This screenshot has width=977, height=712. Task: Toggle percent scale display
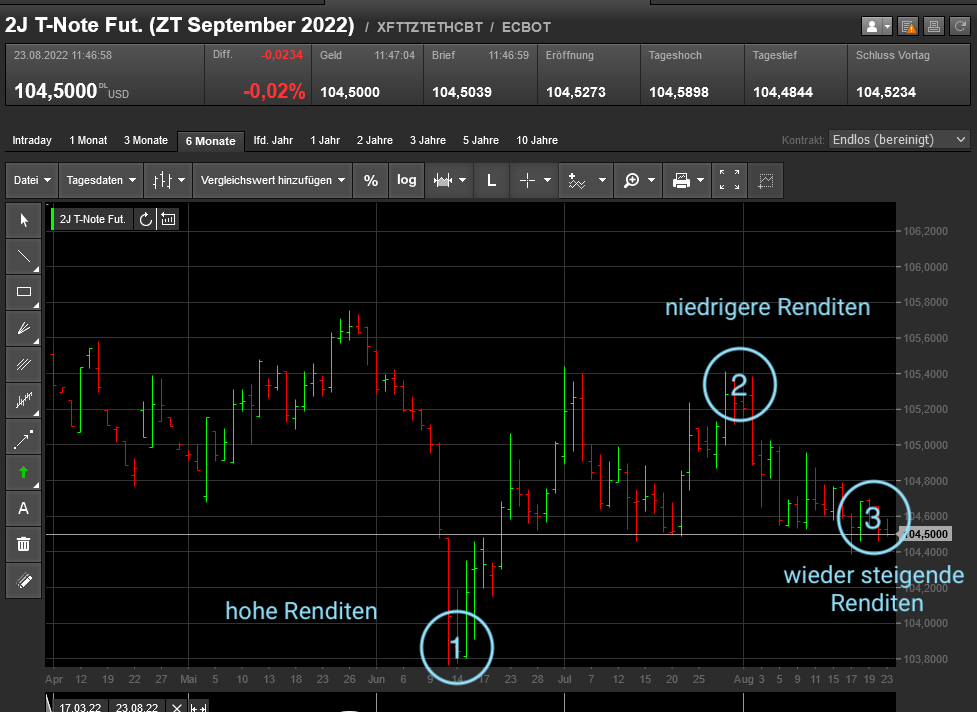click(371, 180)
